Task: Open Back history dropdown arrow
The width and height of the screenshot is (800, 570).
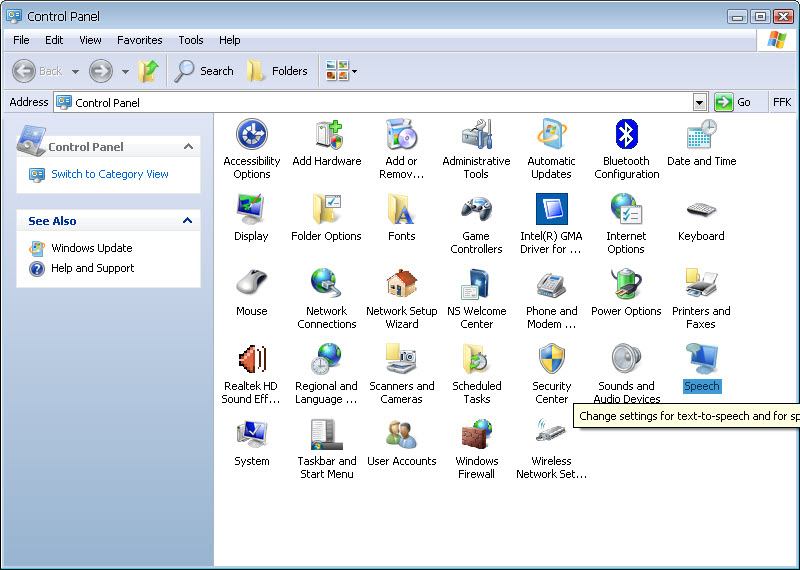Action: [x=76, y=71]
